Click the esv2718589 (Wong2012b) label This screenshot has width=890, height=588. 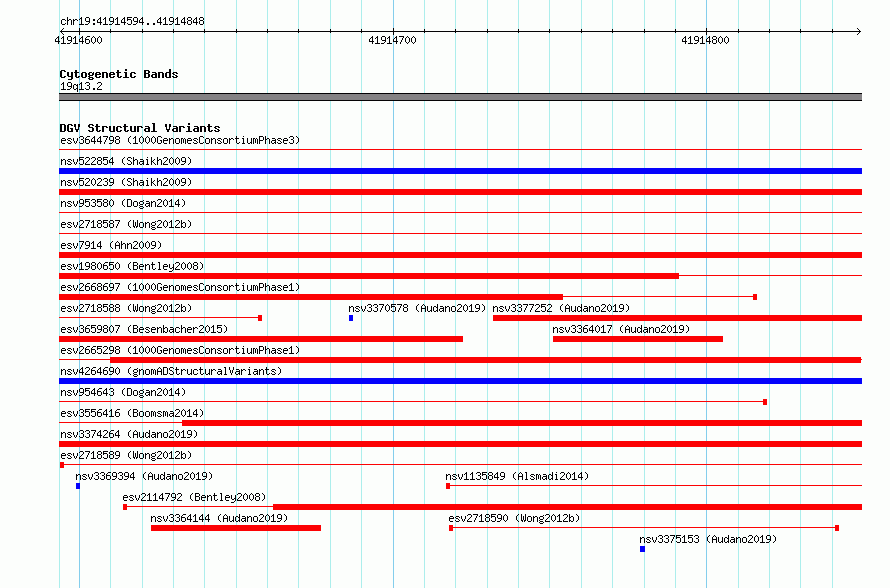tap(126, 455)
